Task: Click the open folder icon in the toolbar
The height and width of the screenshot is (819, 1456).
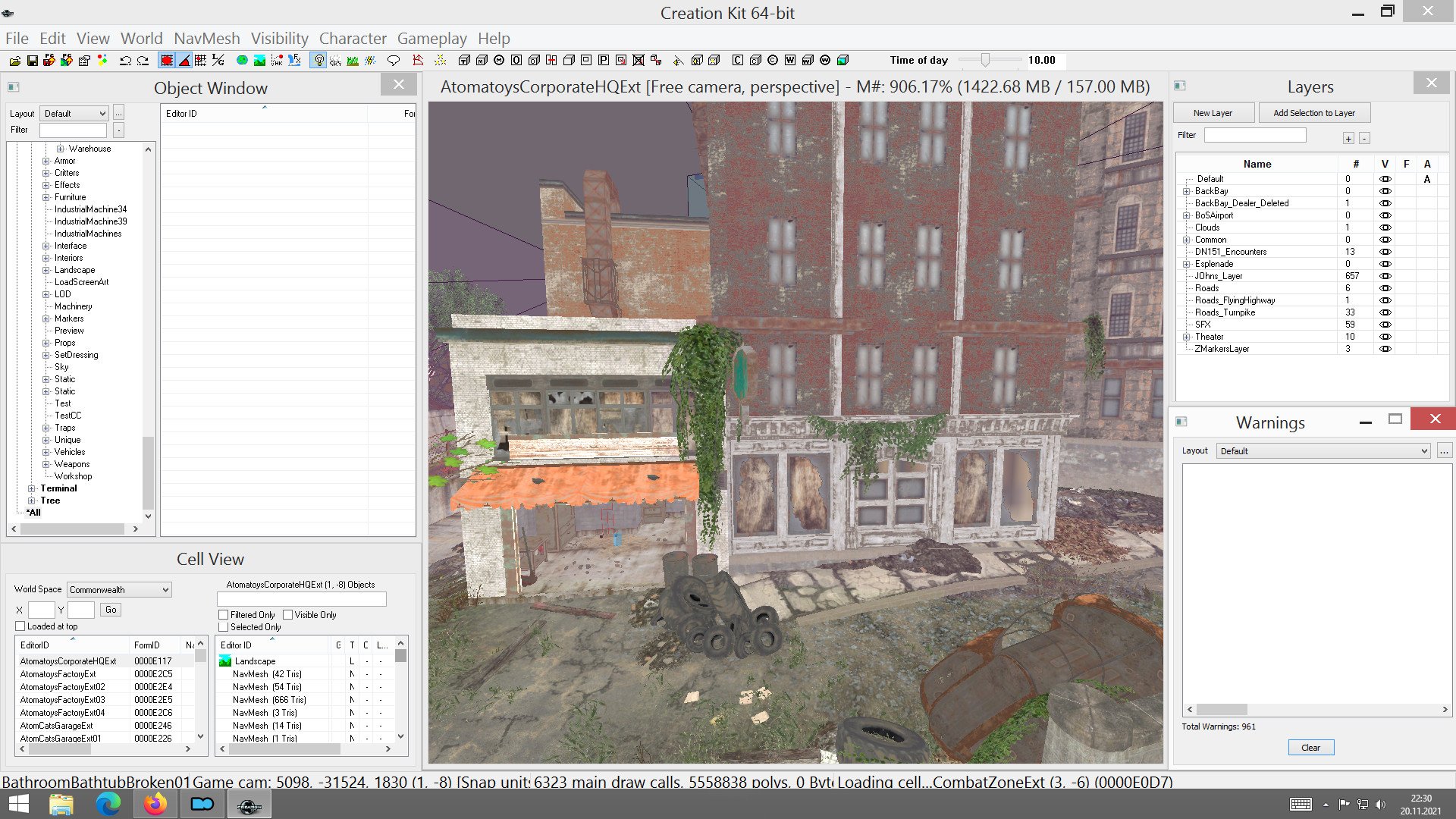Action: 15,60
